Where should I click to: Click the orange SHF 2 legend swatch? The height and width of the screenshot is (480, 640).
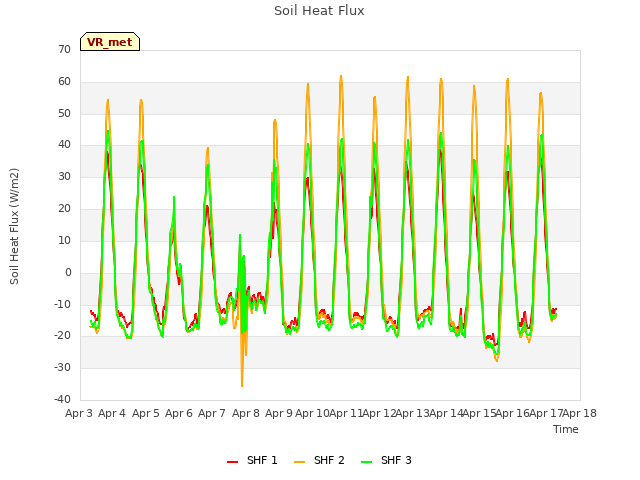(300, 462)
